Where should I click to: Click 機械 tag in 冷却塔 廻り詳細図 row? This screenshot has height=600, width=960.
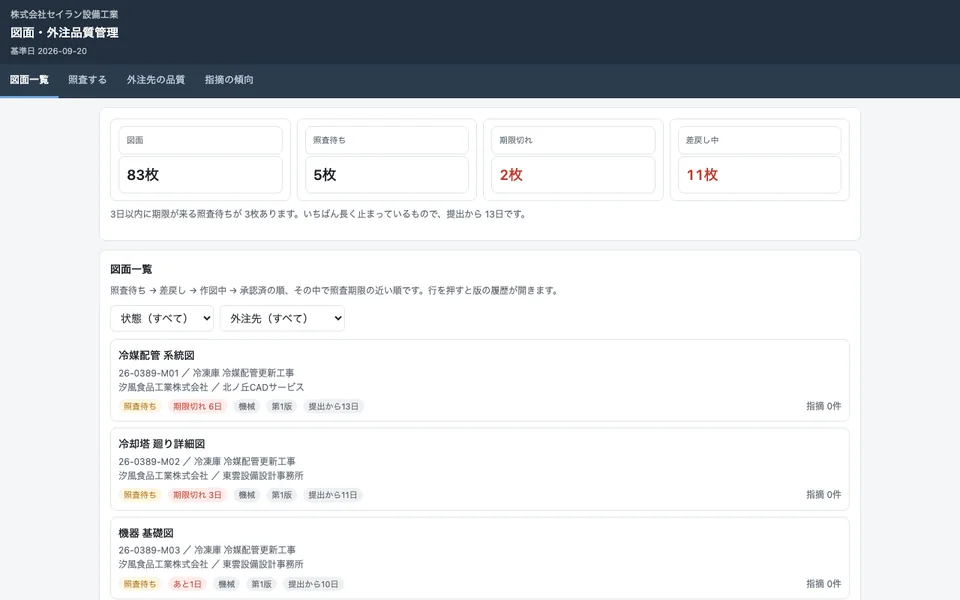(247, 495)
